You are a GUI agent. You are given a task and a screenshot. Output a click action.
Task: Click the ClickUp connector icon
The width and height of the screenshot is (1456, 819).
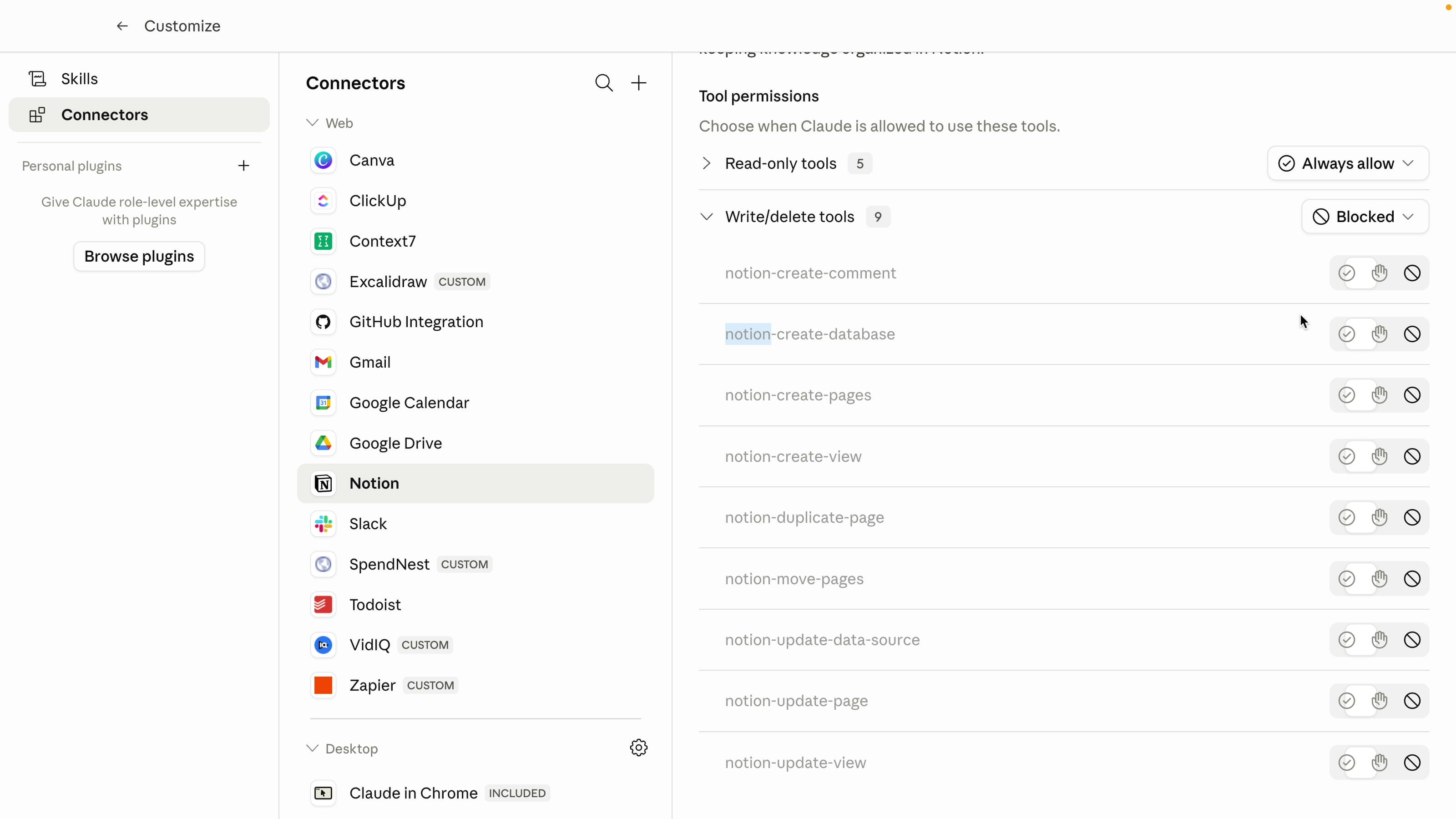click(x=324, y=201)
